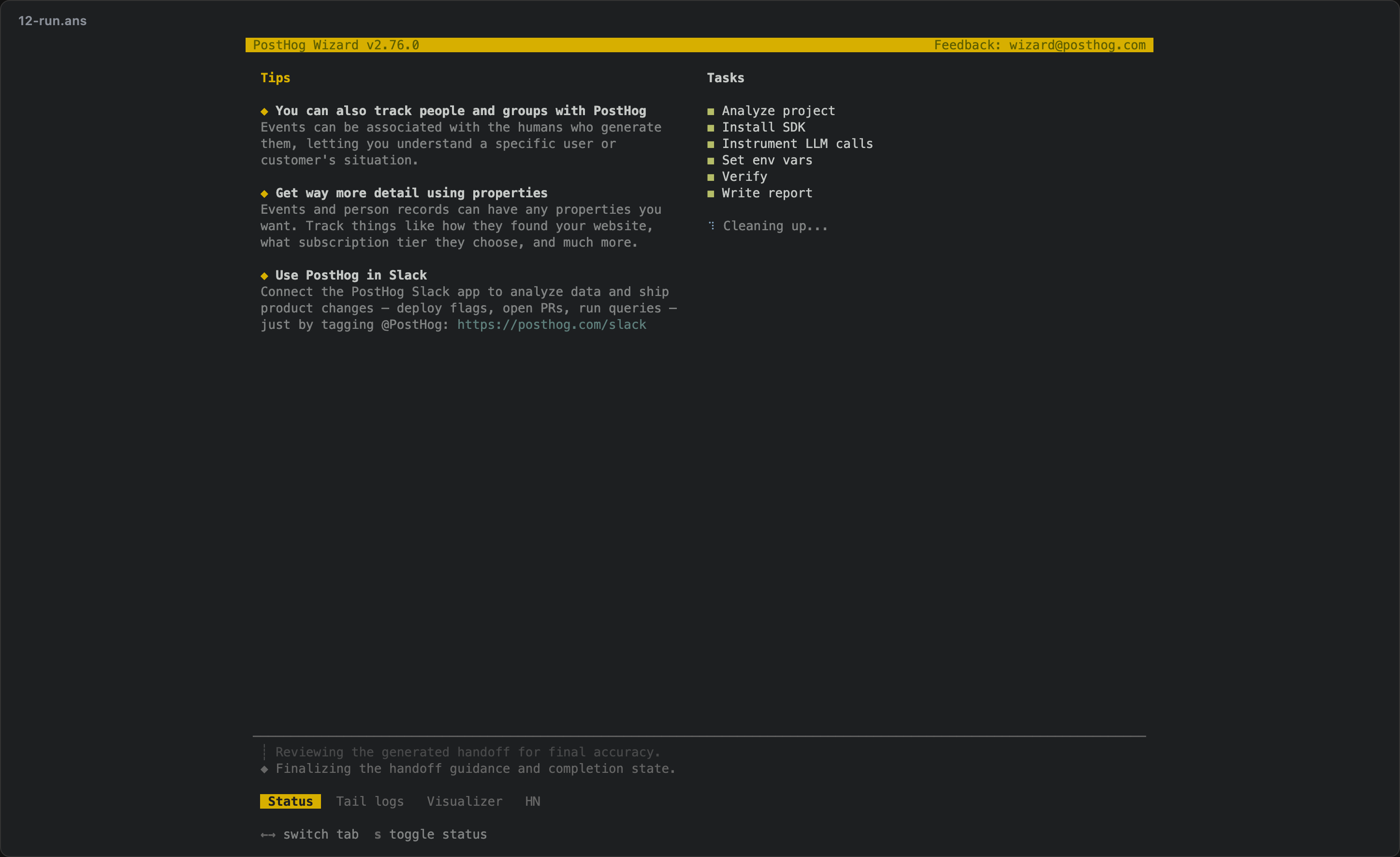Click the square marker next to Set env vars
This screenshot has height=857, width=1400.
[710, 161]
